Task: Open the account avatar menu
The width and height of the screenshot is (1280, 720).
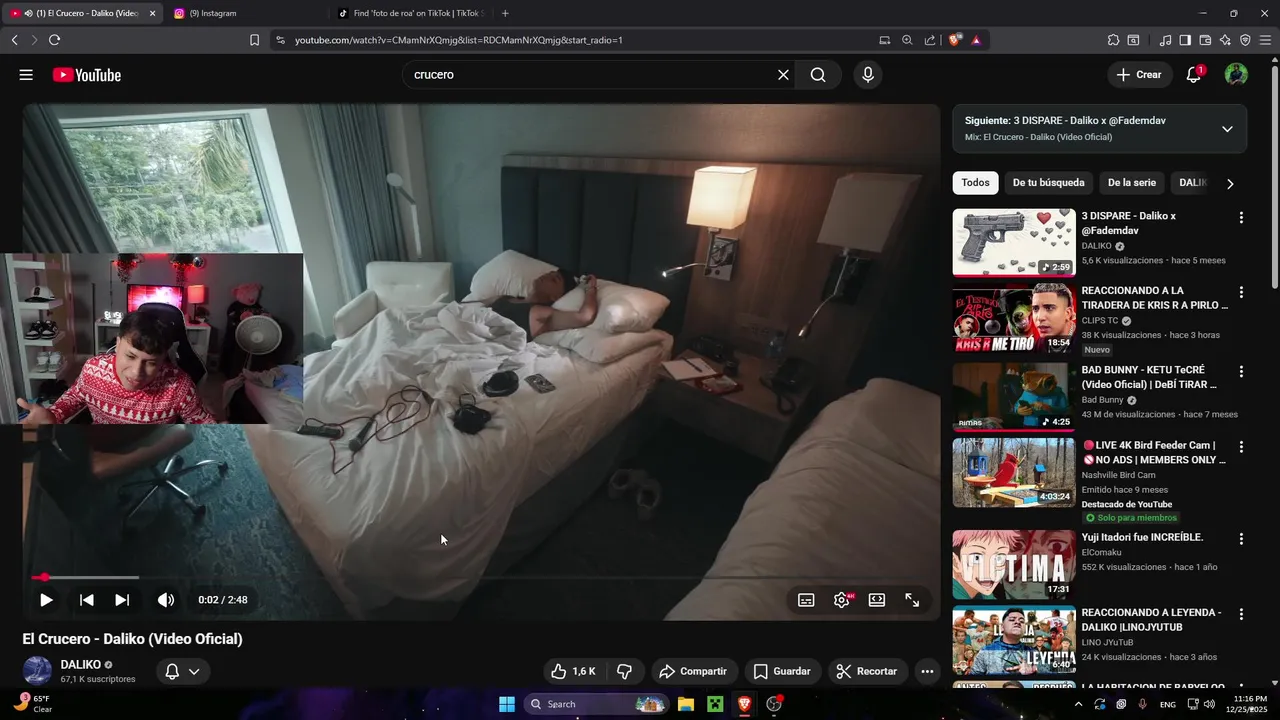Action: (1236, 75)
